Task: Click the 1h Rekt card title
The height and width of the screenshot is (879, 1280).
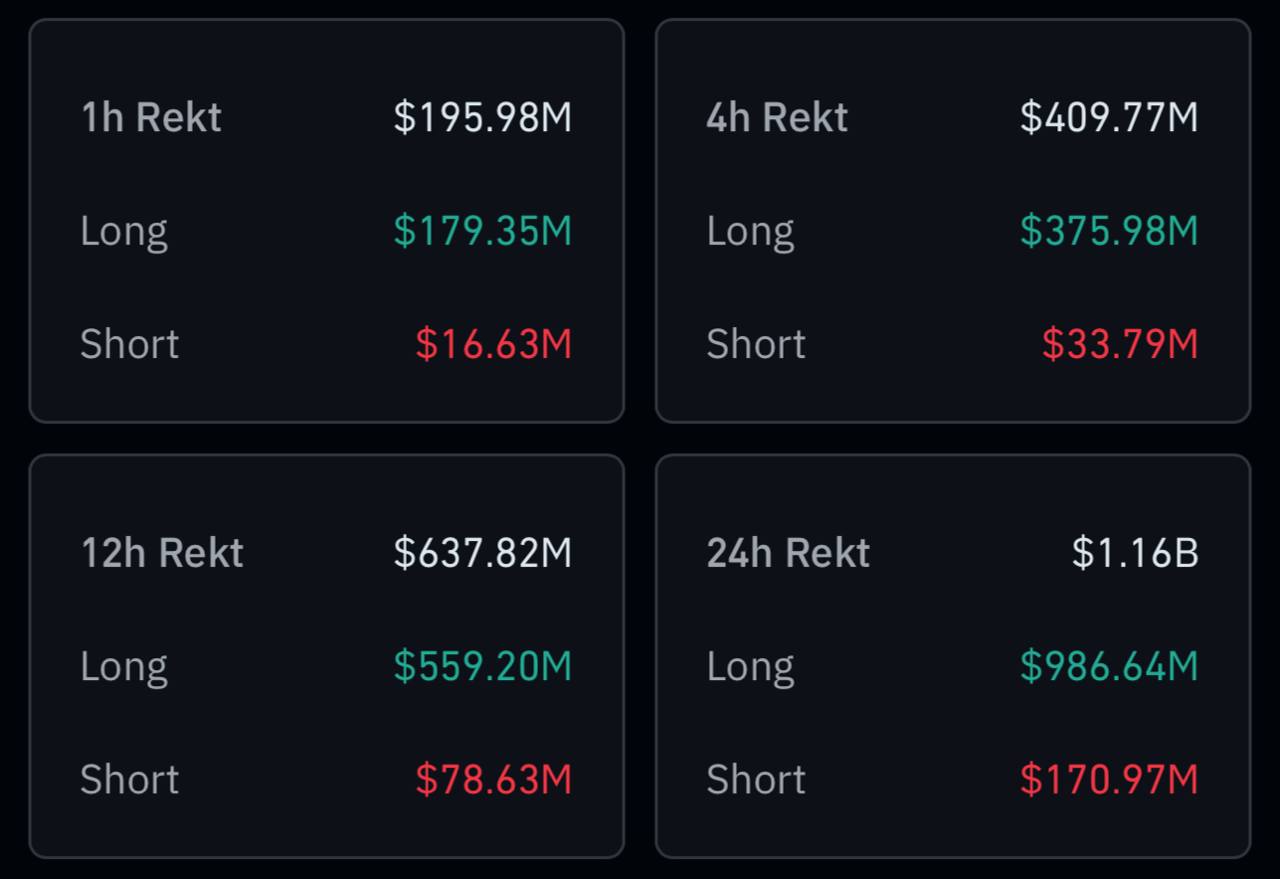Action: 151,118
